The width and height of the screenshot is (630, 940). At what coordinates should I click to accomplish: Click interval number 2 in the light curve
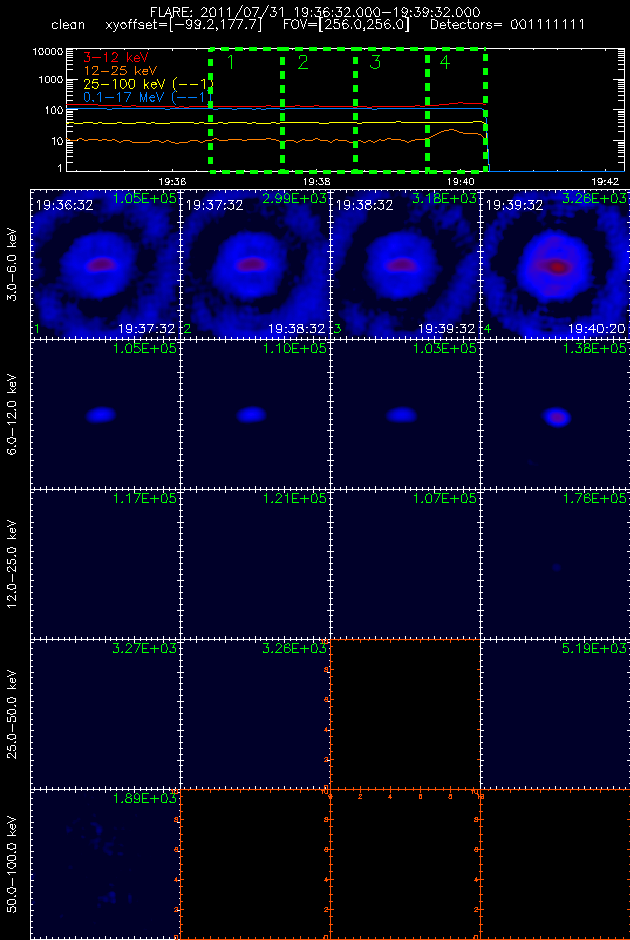coord(302,62)
